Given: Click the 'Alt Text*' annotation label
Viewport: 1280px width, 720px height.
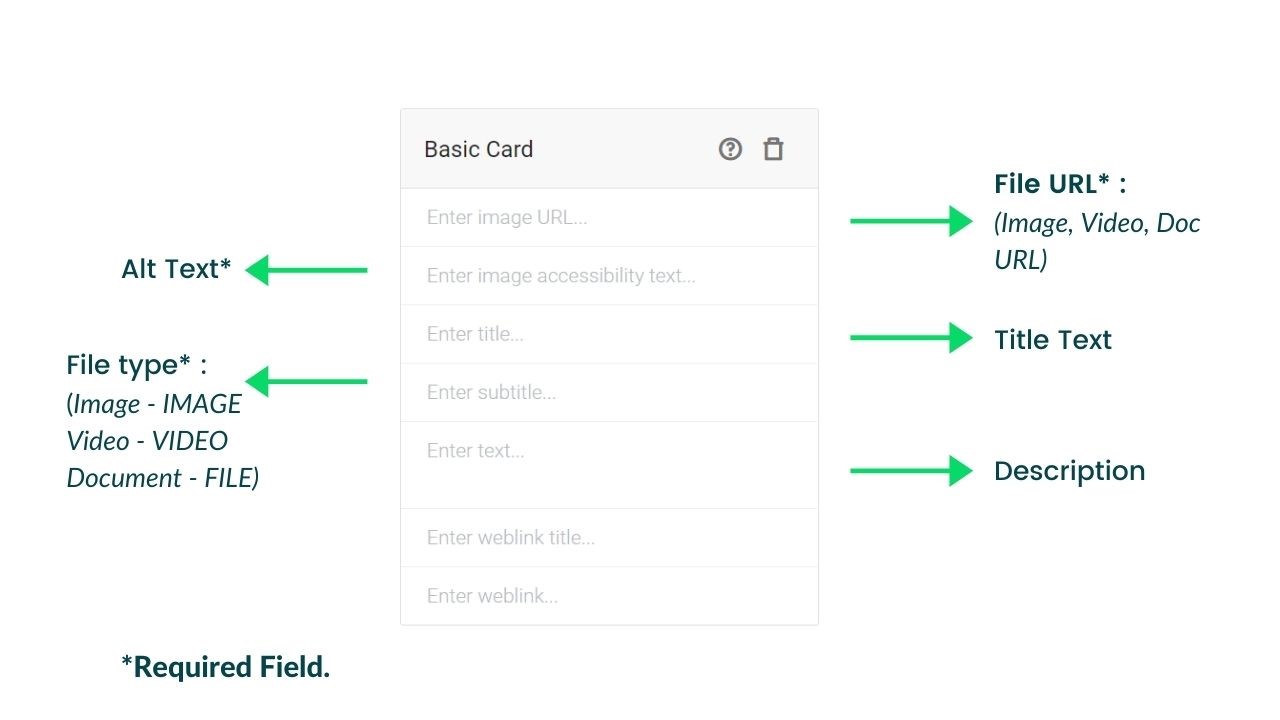Looking at the screenshot, I should tap(176, 269).
